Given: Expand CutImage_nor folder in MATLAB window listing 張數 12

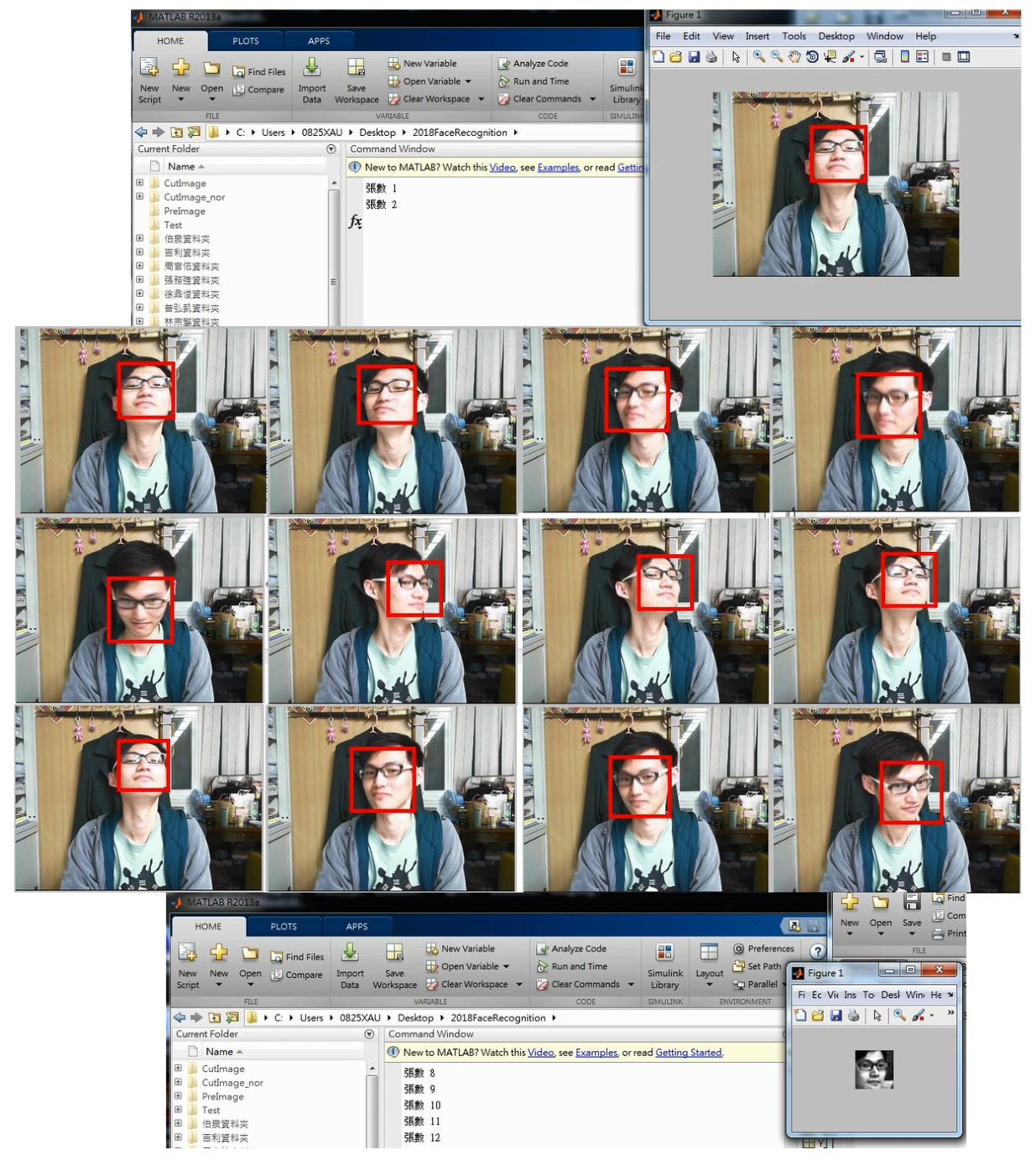Looking at the screenshot, I should (x=178, y=1083).
